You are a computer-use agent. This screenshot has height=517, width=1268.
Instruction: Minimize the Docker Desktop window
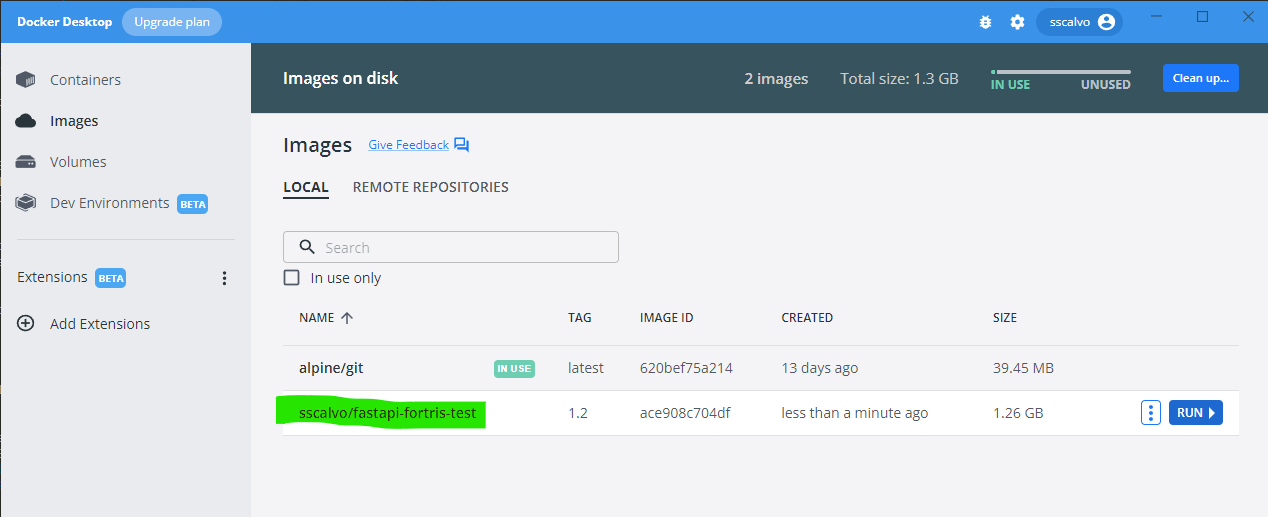pyautogui.click(x=1157, y=17)
